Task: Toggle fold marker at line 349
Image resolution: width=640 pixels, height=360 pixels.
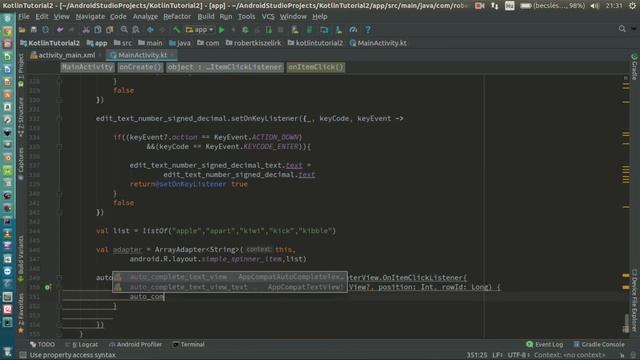Action: 59,278
